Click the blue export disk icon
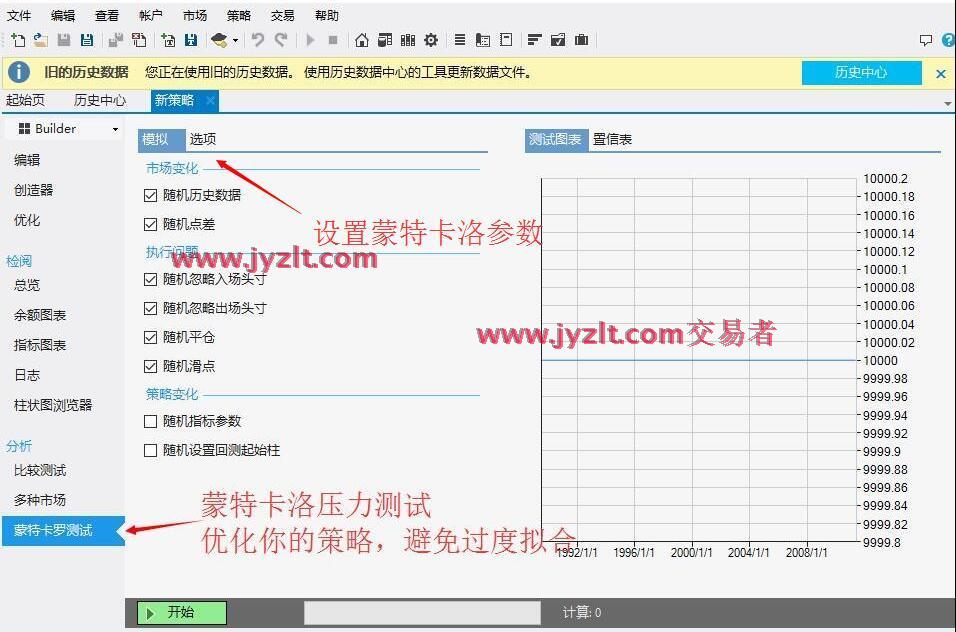Screen dimensions: 956x632 [x=191, y=40]
